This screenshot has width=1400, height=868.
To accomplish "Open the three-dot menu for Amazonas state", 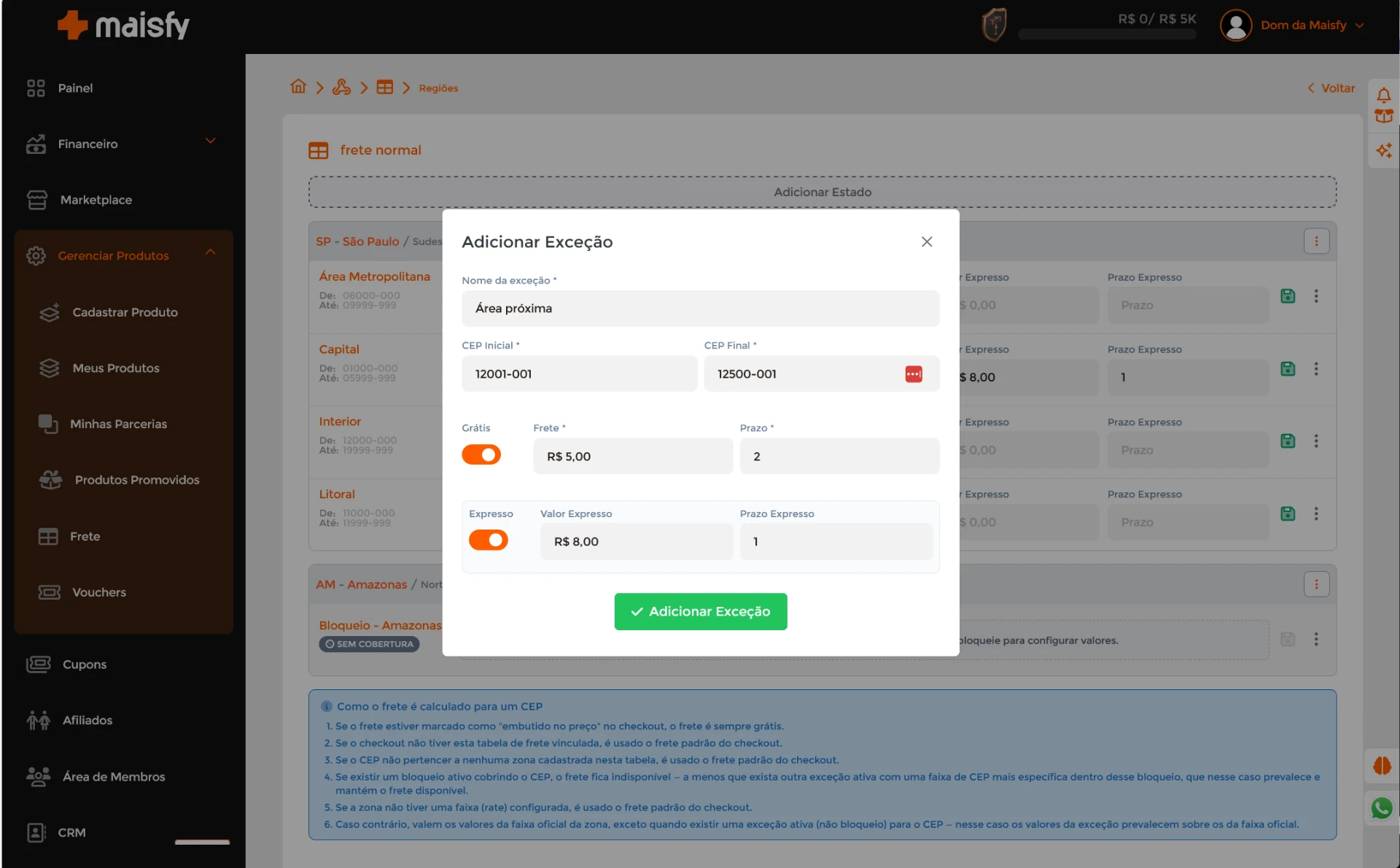I will pyautogui.click(x=1316, y=584).
